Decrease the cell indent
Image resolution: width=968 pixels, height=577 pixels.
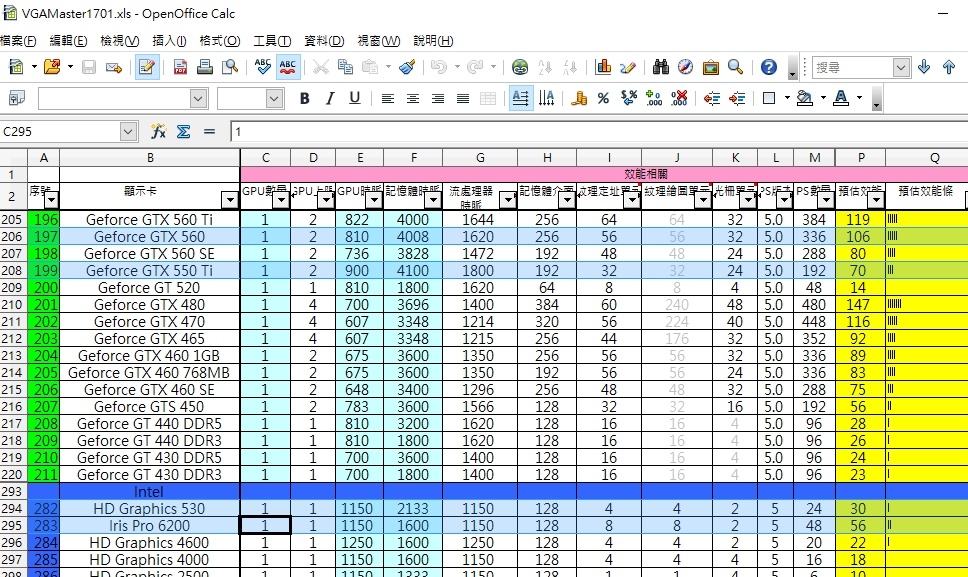click(712, 98)
